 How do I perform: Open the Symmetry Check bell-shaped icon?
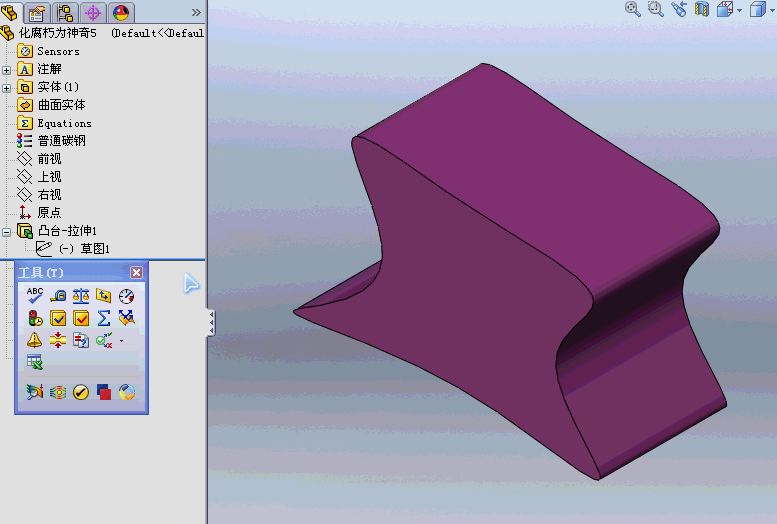coord(35,340)
